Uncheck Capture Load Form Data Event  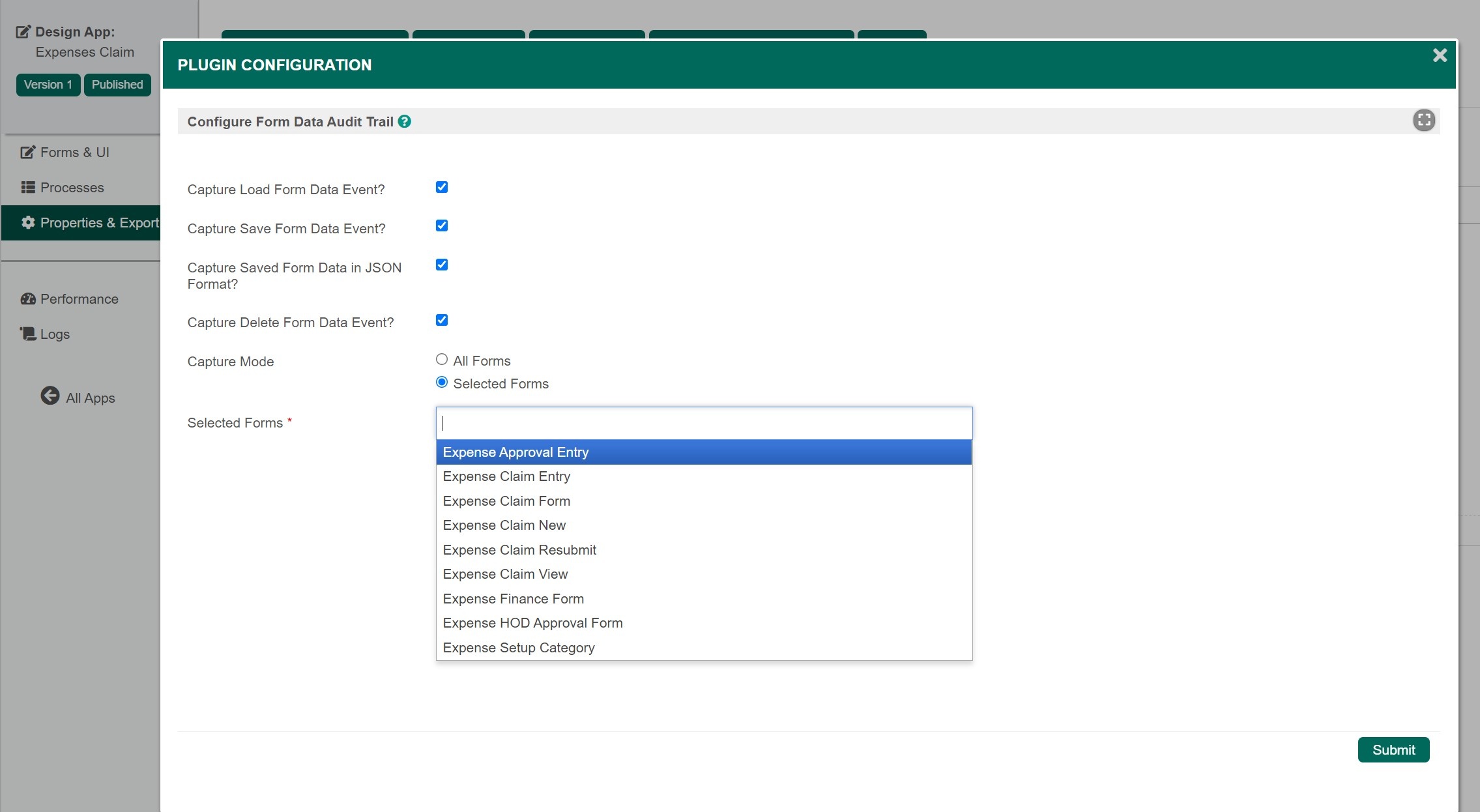(442, 187)
